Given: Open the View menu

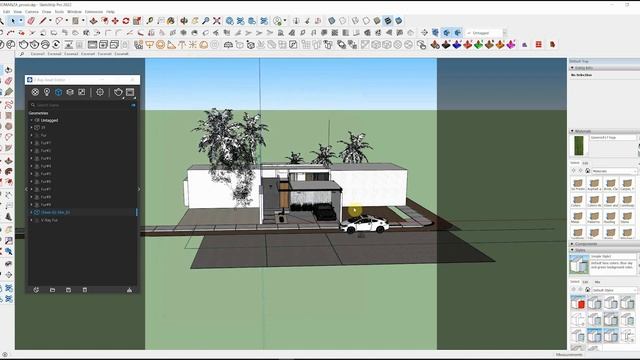Looking at the screenshot, I should pyautogui.click(x=18, y=12).
